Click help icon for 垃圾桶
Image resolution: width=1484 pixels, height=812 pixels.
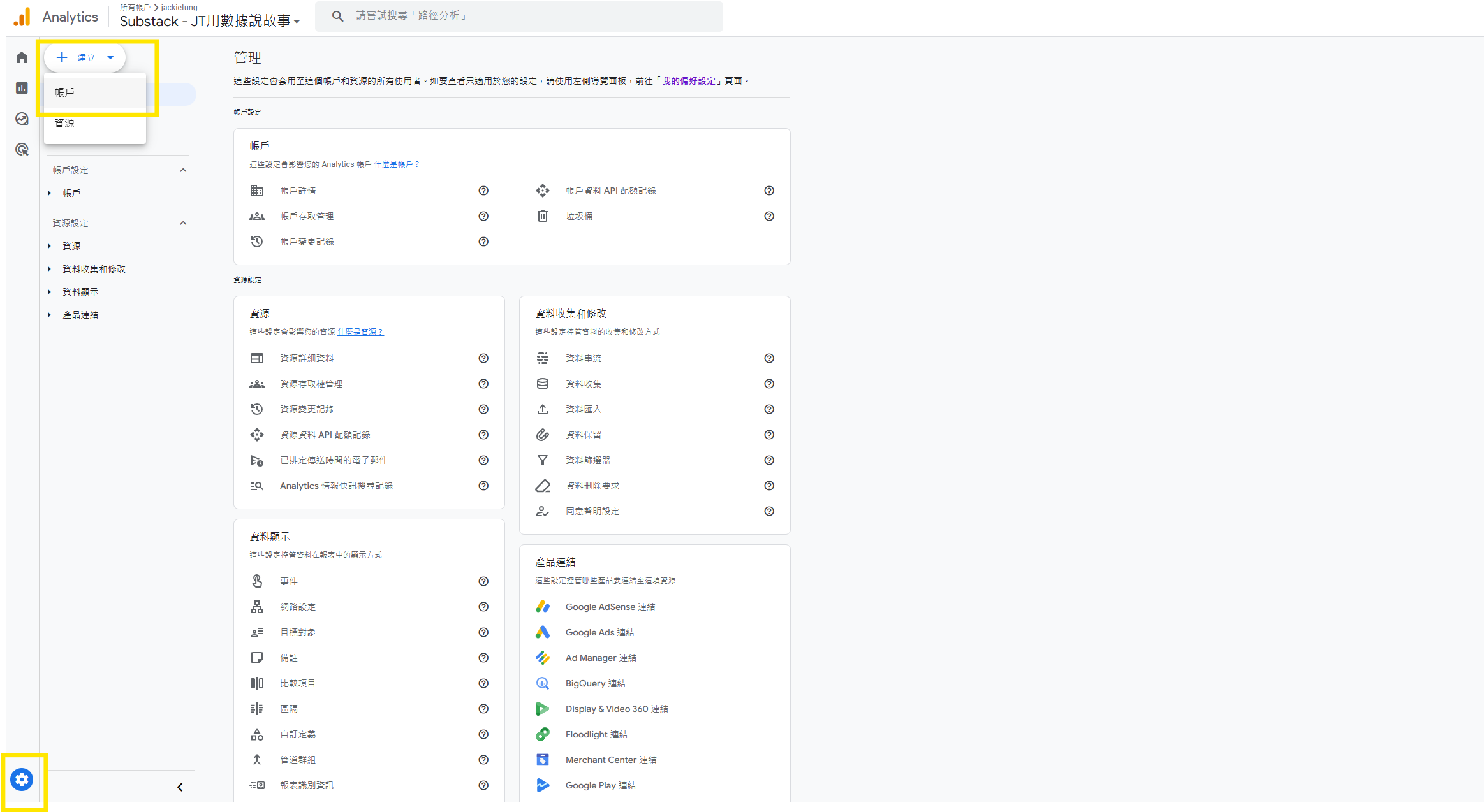(769, 216)
